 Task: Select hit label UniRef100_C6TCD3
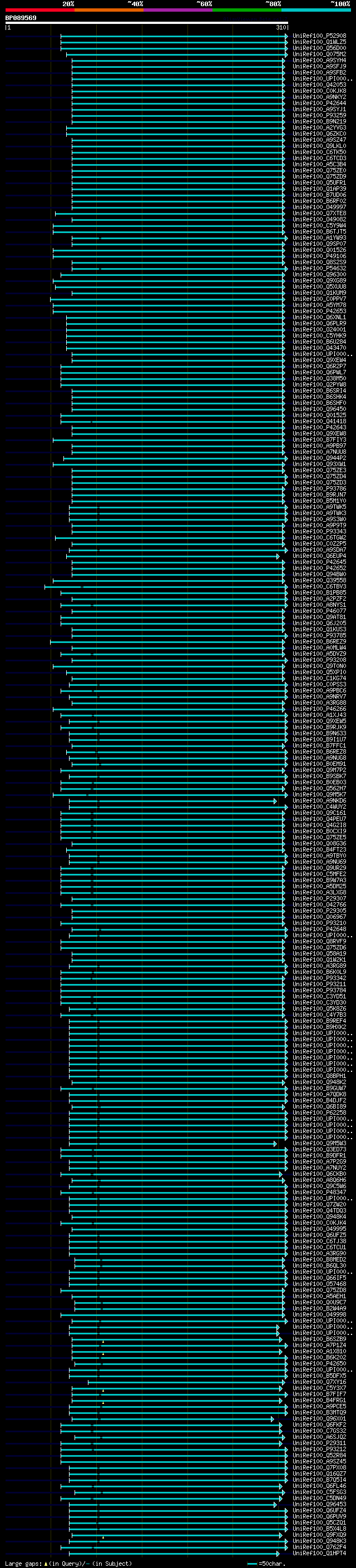tap(319, 159)
